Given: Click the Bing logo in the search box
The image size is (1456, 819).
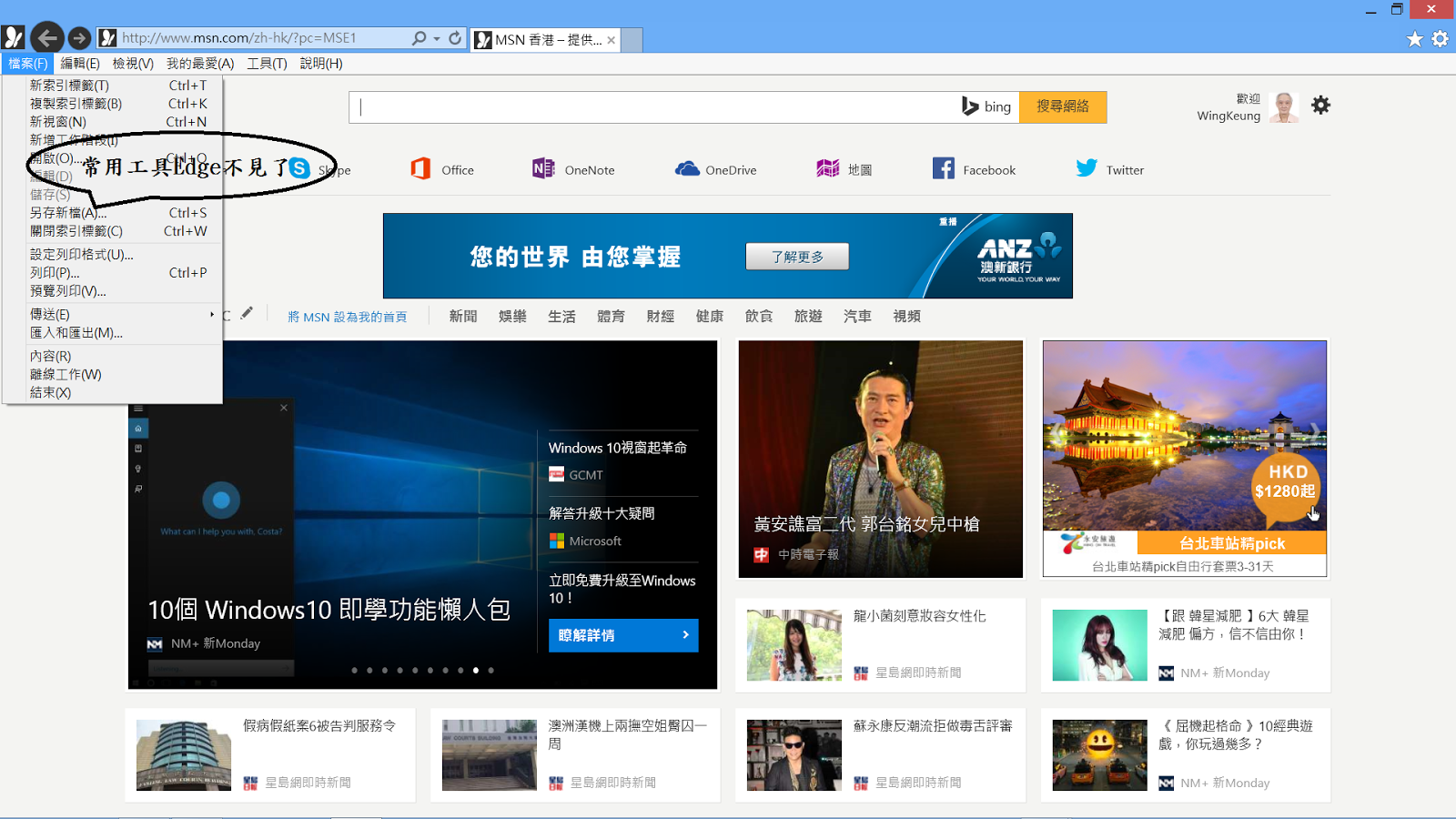Looking at the screenshot, I should [986, 106].
